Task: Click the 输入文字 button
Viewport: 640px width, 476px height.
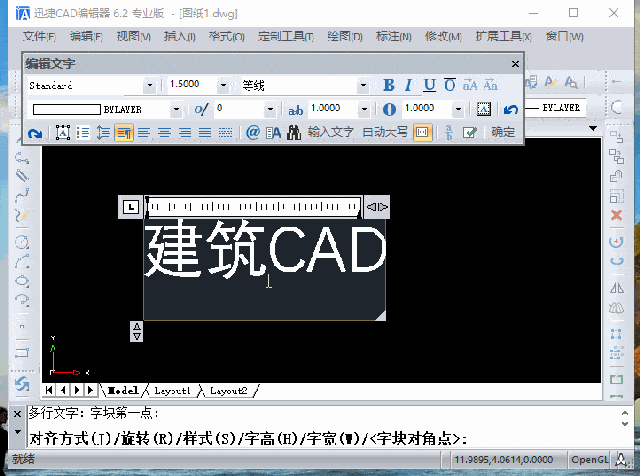Action: coord(330,132)
